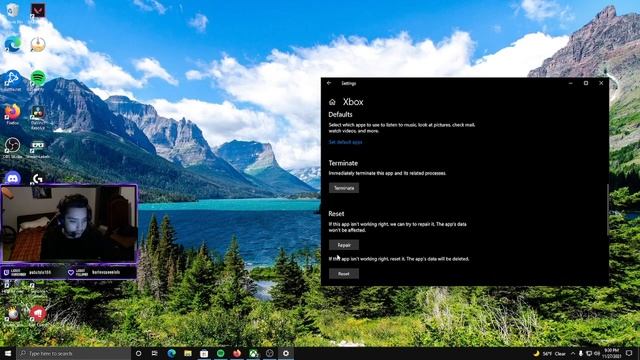Show hidden system tray icons

coord(573,353)
